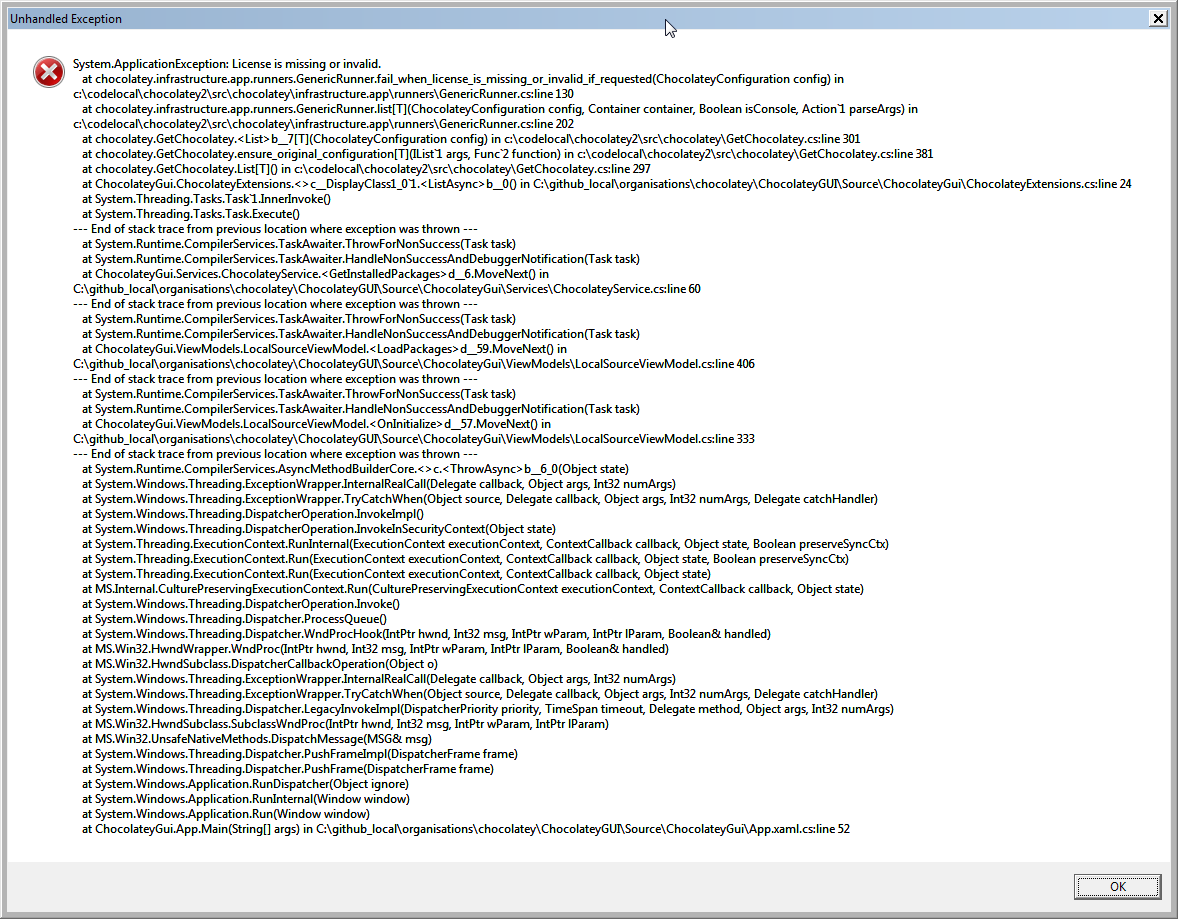Click the DispatcherOperation.Invoke() line

pos(241,605)
